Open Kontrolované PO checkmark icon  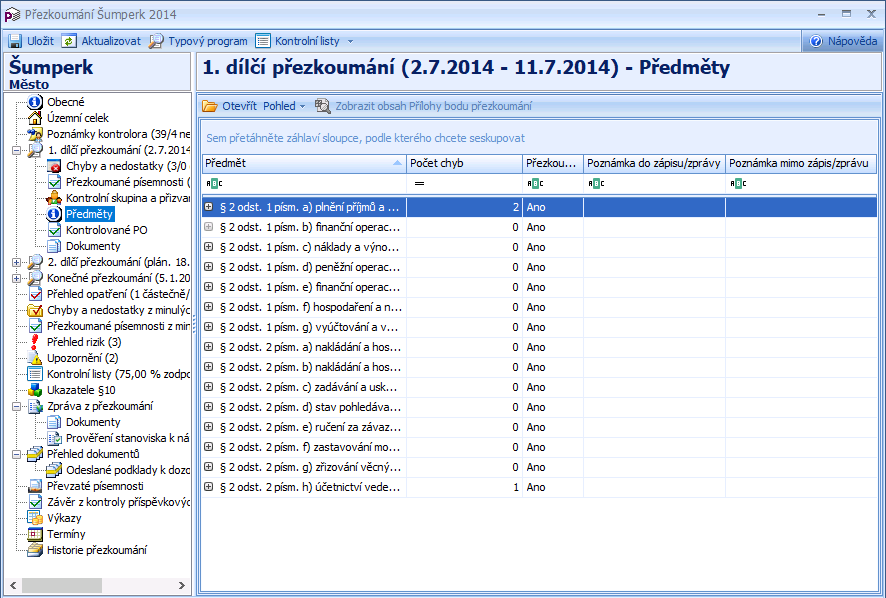coord(54,230)
